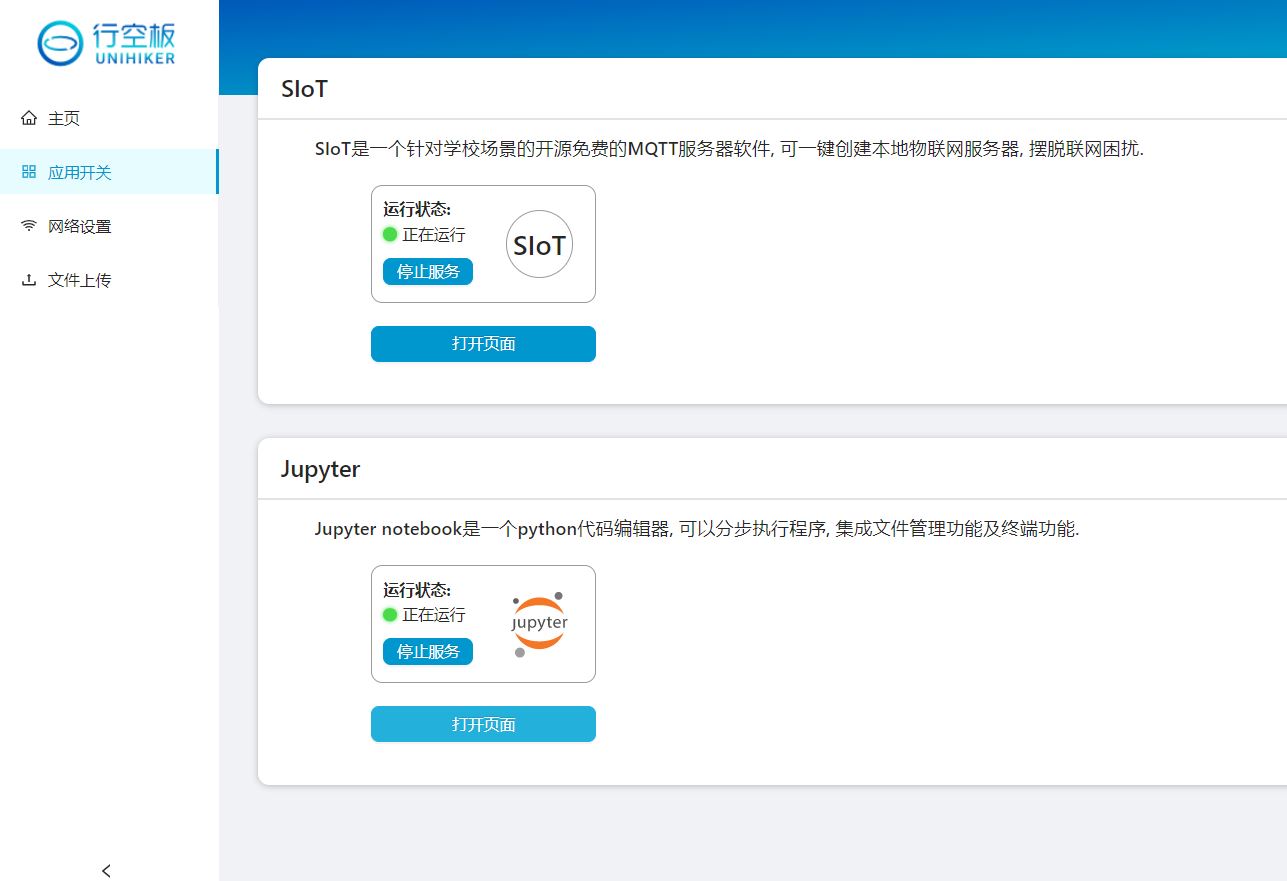Open the Jupyter page with 打开页面
This screenshot has height=881, width=1287.
pyautogui.click(x=483, y=724)
